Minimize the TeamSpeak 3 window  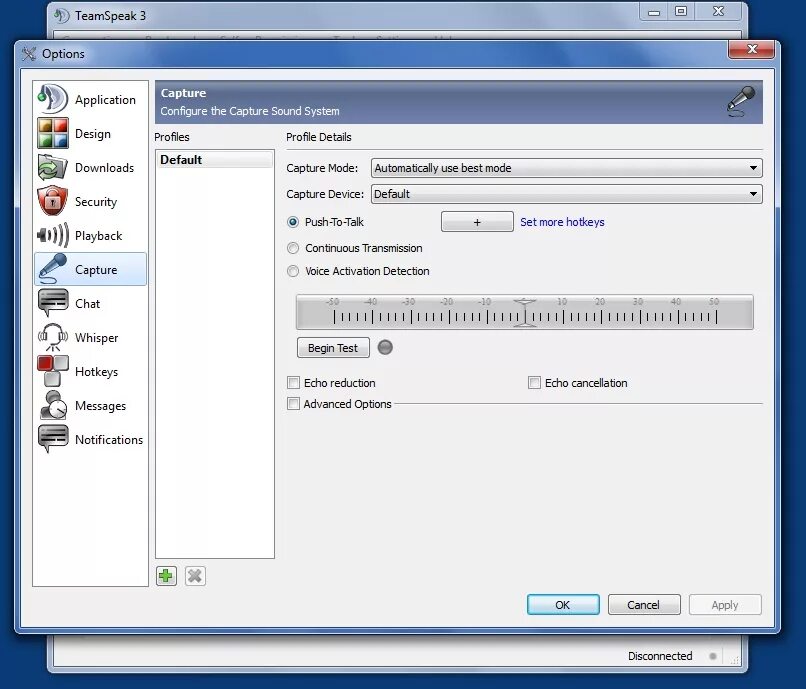pos(654,11)
